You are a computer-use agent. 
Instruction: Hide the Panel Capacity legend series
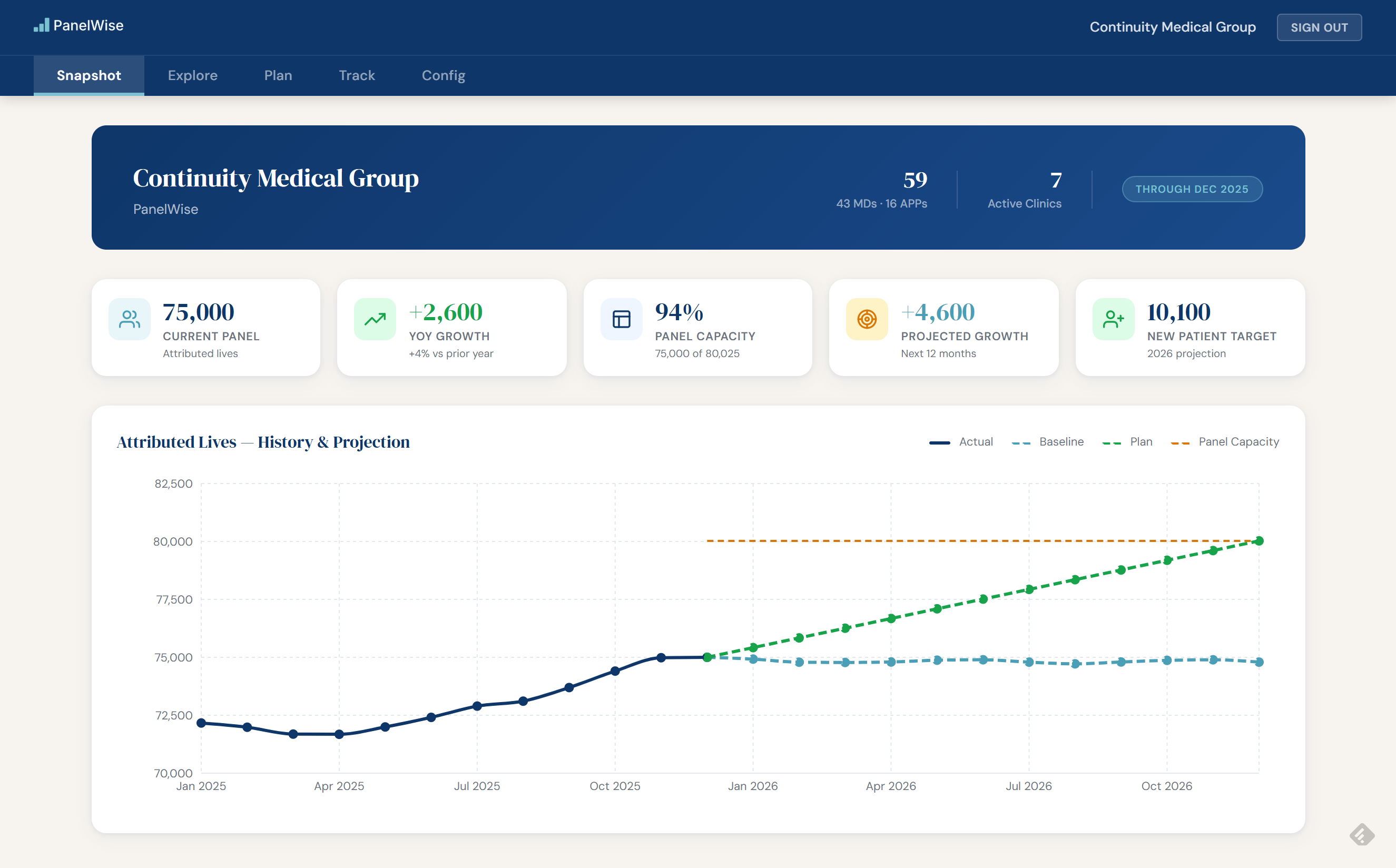pos(1225,442)
